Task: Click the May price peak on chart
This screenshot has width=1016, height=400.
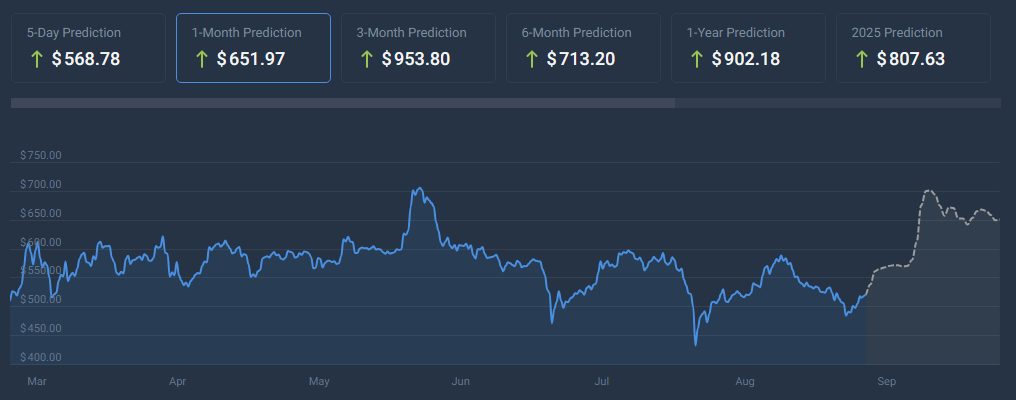Action: (x=418, y=189)
